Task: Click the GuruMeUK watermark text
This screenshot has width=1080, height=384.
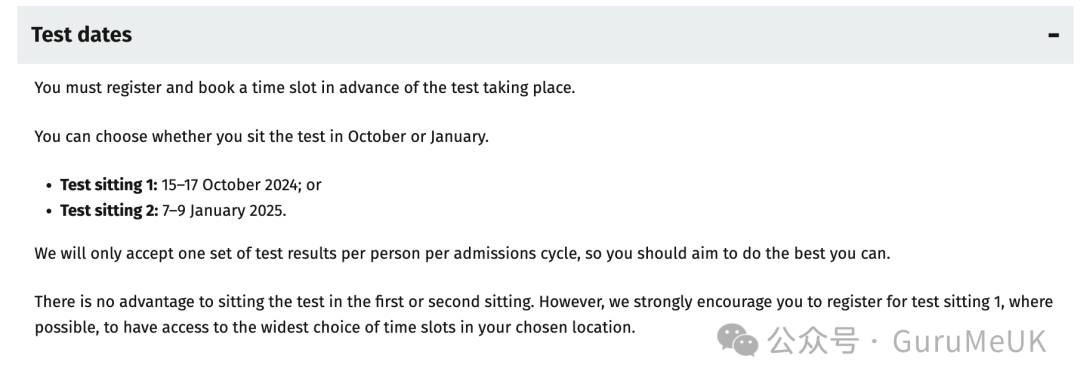Action: (x=970, y=341)
